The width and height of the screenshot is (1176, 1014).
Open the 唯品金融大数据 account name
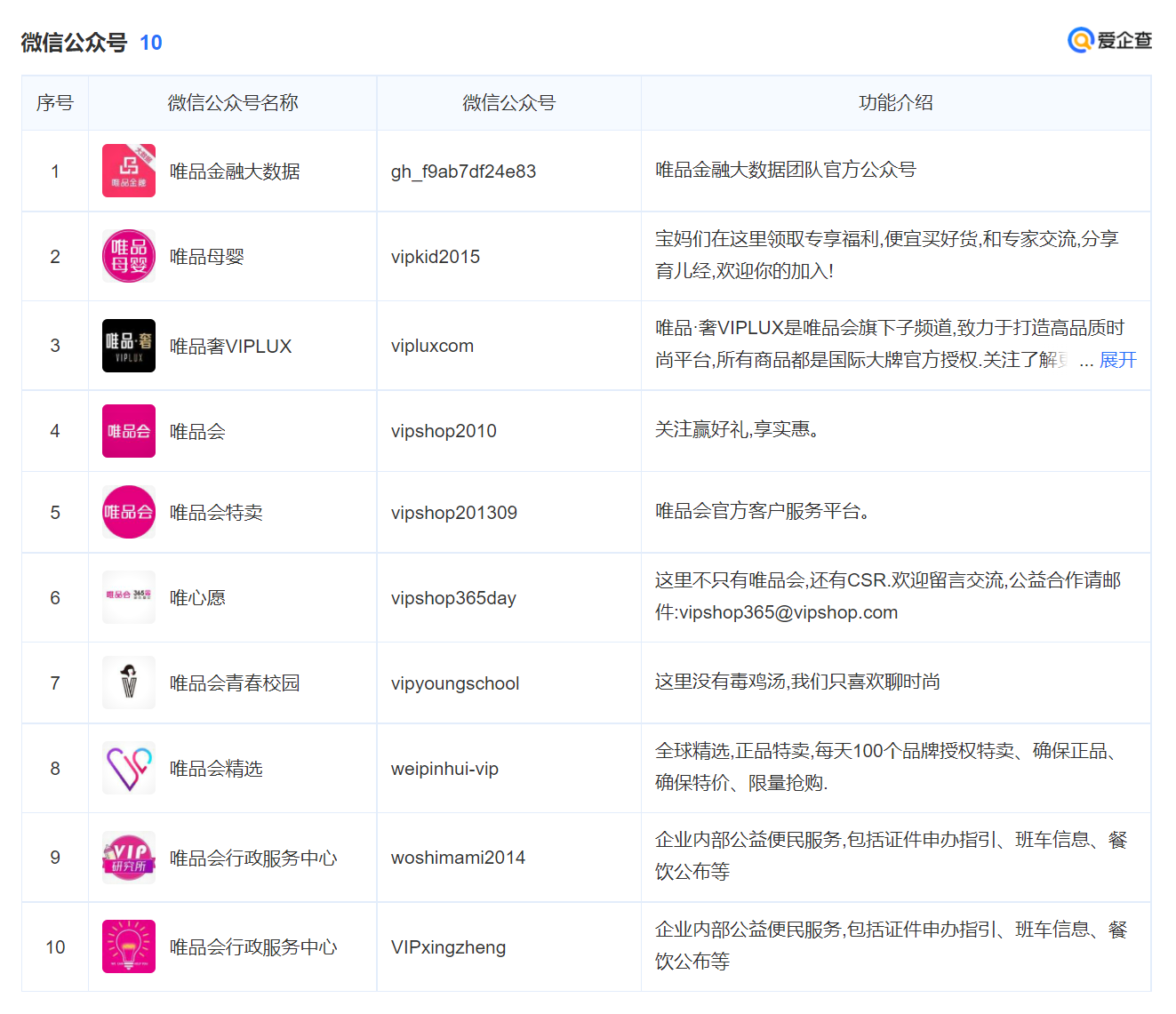pyautogui.click(x=235, y=172)
